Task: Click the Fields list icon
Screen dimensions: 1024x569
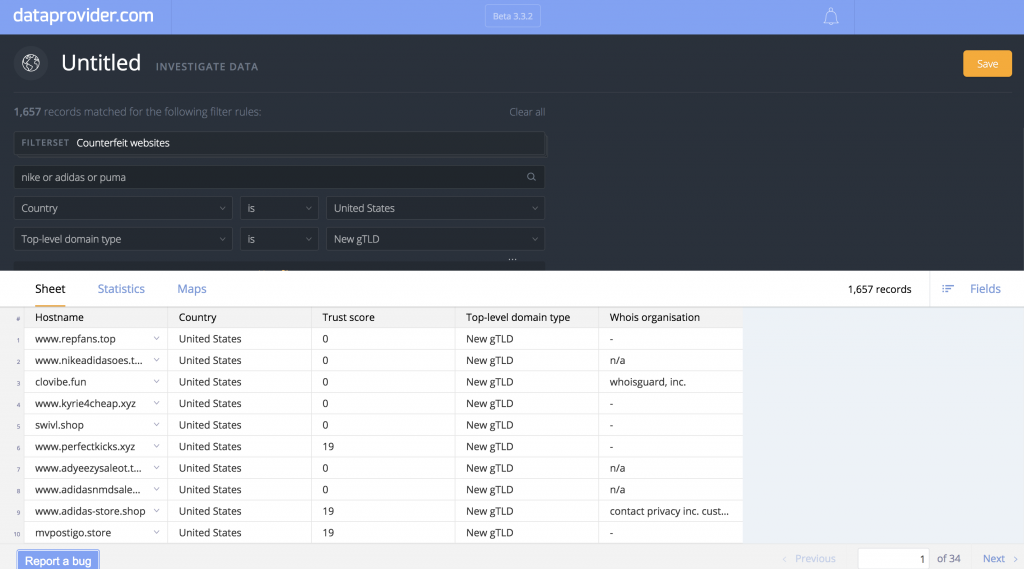Action: pos(948,289)
